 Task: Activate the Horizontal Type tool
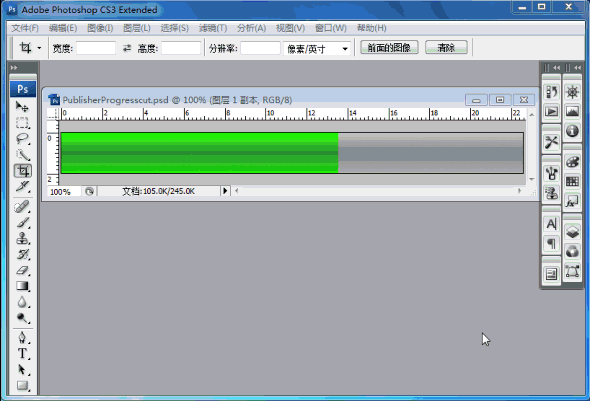tap(23, 354)
